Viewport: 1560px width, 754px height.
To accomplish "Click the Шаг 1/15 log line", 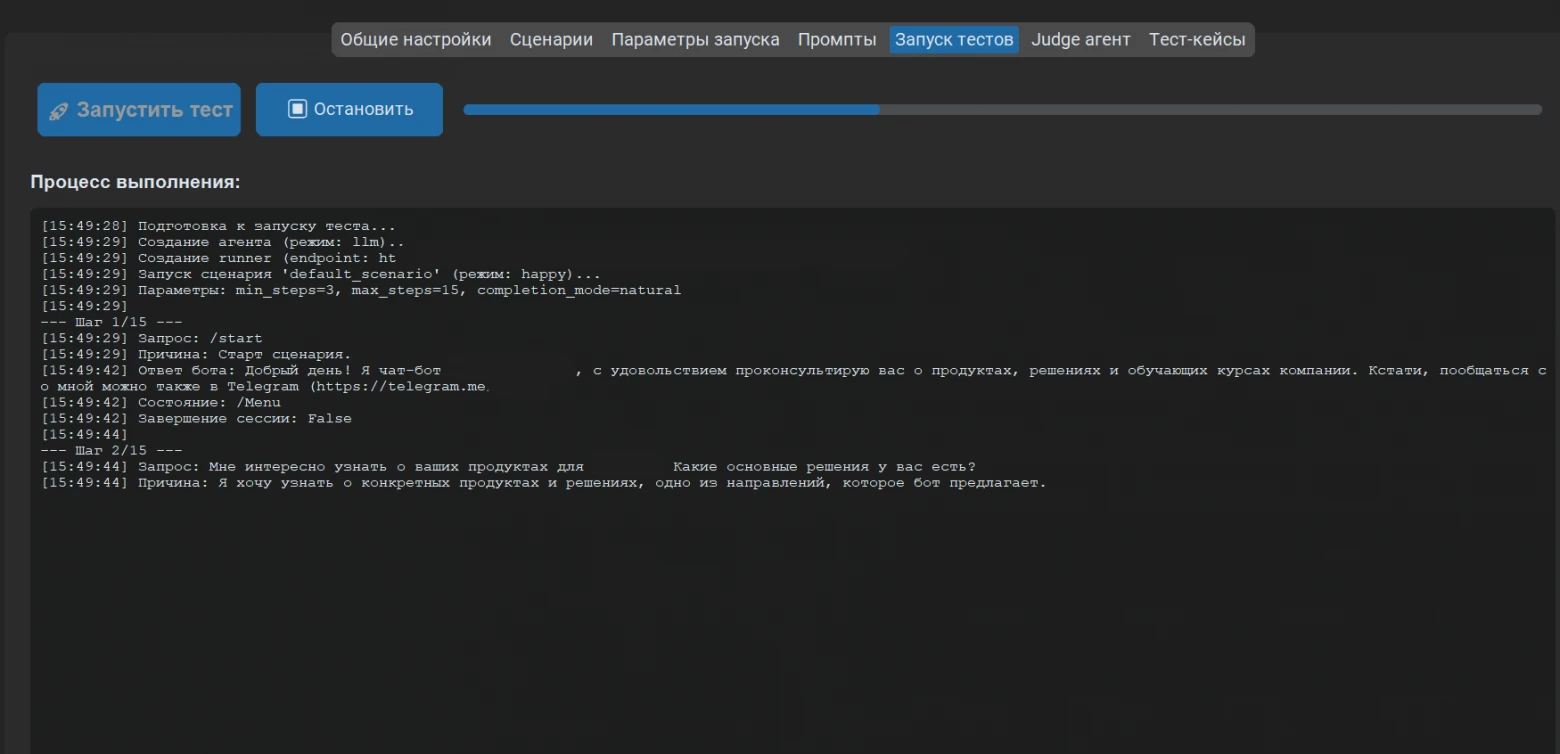I will click(112, 322).
